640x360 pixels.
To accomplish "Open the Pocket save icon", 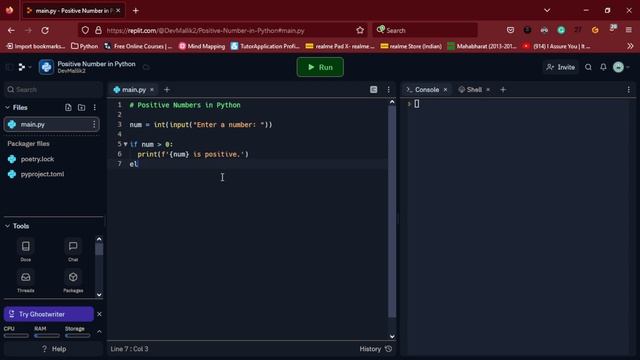I will tap(510, 30).
